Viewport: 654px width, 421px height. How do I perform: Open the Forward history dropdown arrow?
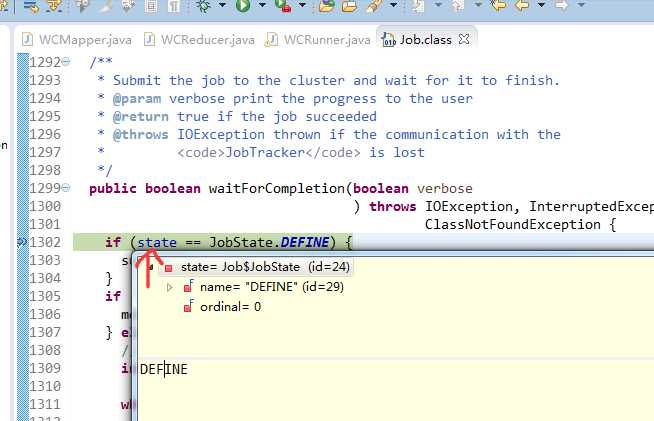[581, 5]
